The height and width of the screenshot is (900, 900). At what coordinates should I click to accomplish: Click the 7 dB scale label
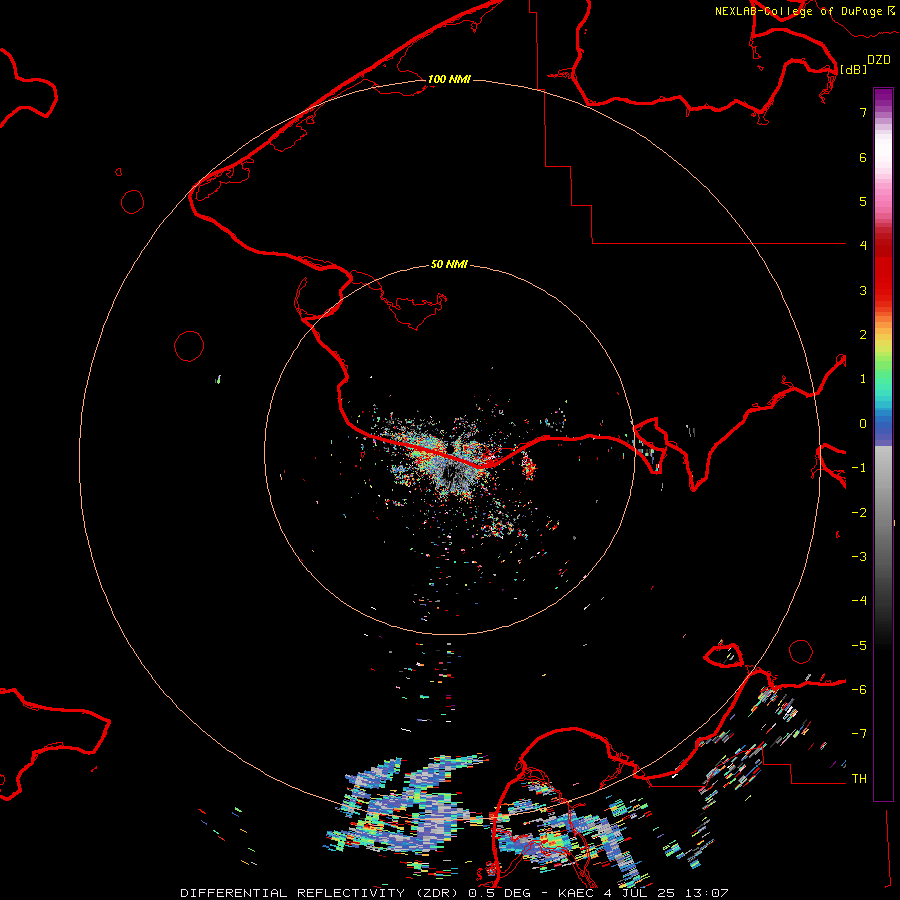(863, 112)
